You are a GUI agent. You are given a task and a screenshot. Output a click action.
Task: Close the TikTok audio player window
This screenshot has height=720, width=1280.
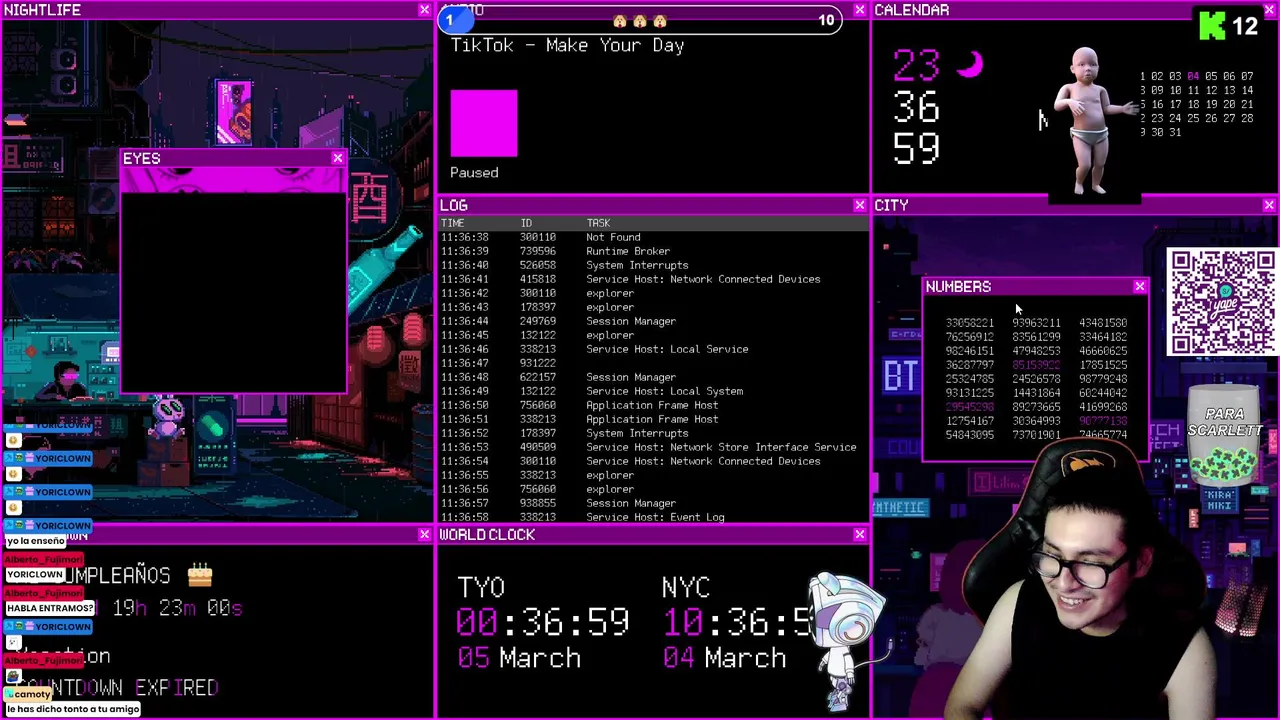859,10
